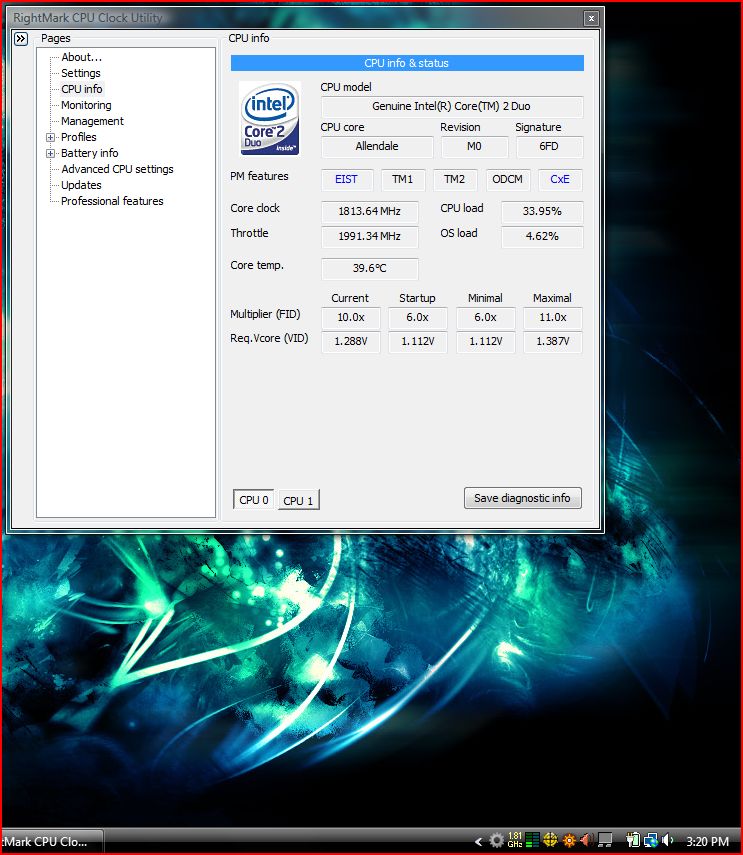Click the maximal Vcore 1.387V value
This screenshot has height=855, width=743.
(553, 341)
